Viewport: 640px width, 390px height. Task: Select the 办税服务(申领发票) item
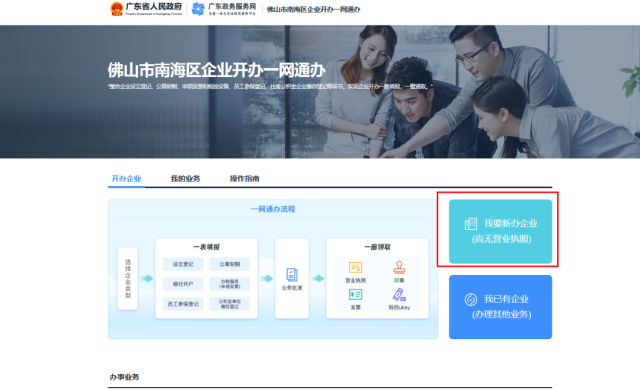coord(229,284)
